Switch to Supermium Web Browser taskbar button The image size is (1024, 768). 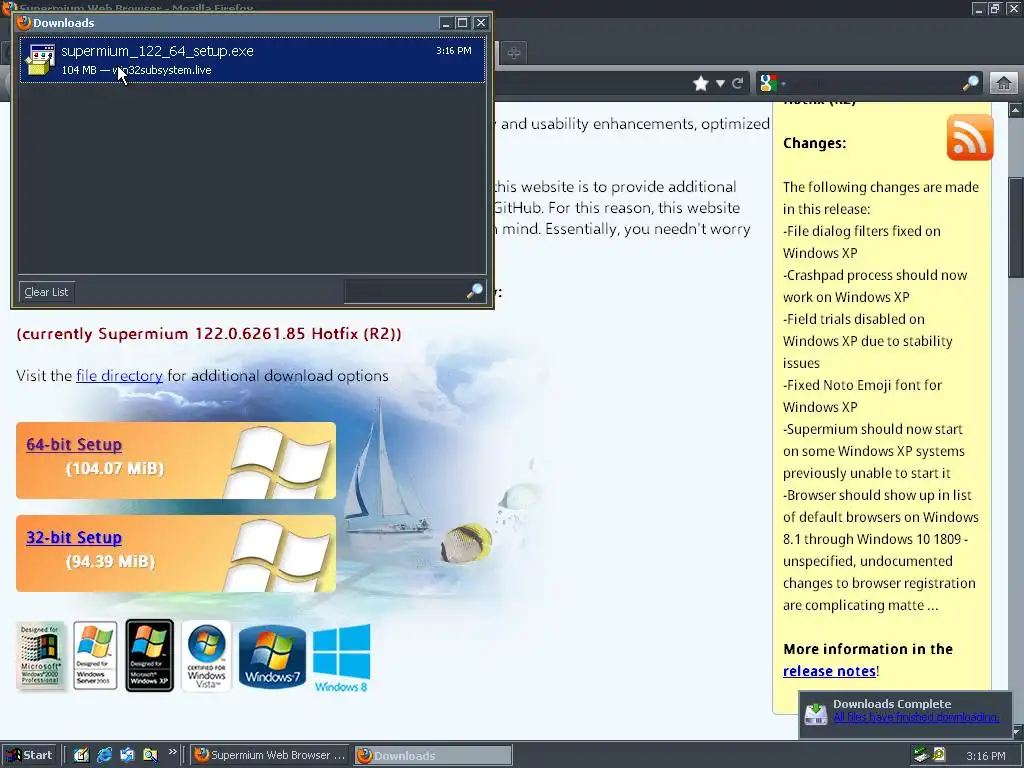tap(270, 755)
